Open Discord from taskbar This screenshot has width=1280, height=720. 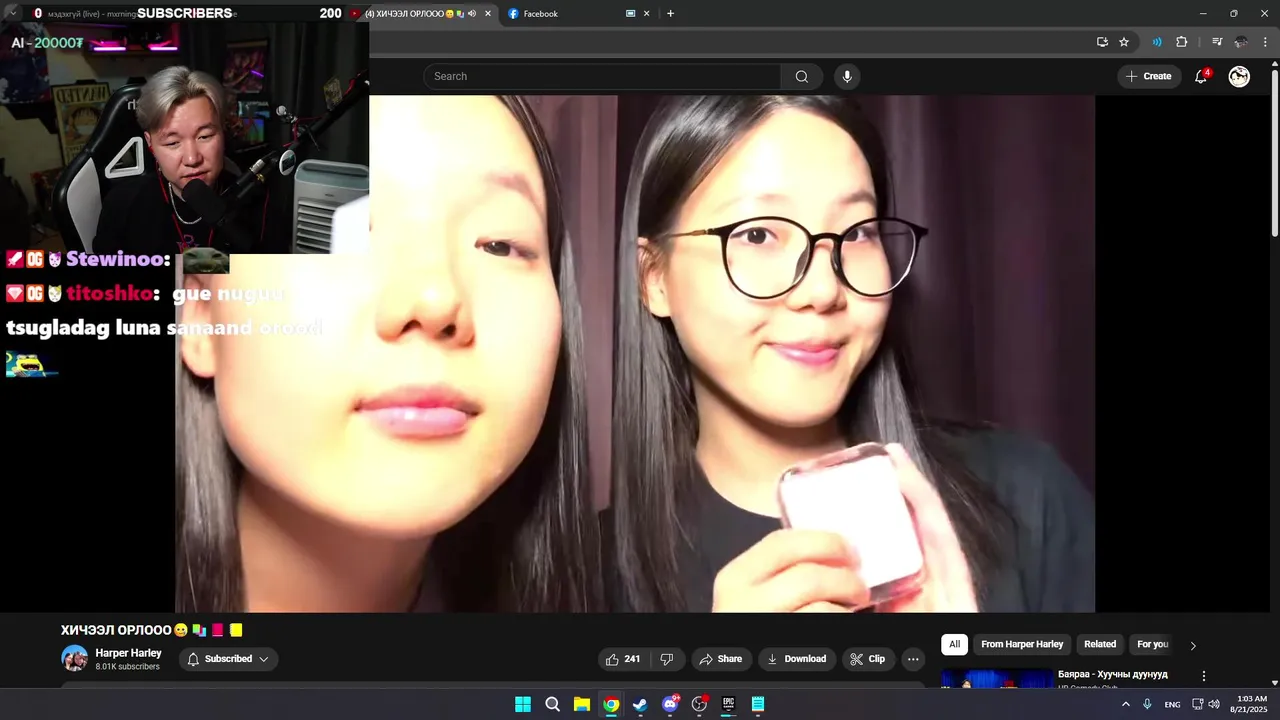670,704
